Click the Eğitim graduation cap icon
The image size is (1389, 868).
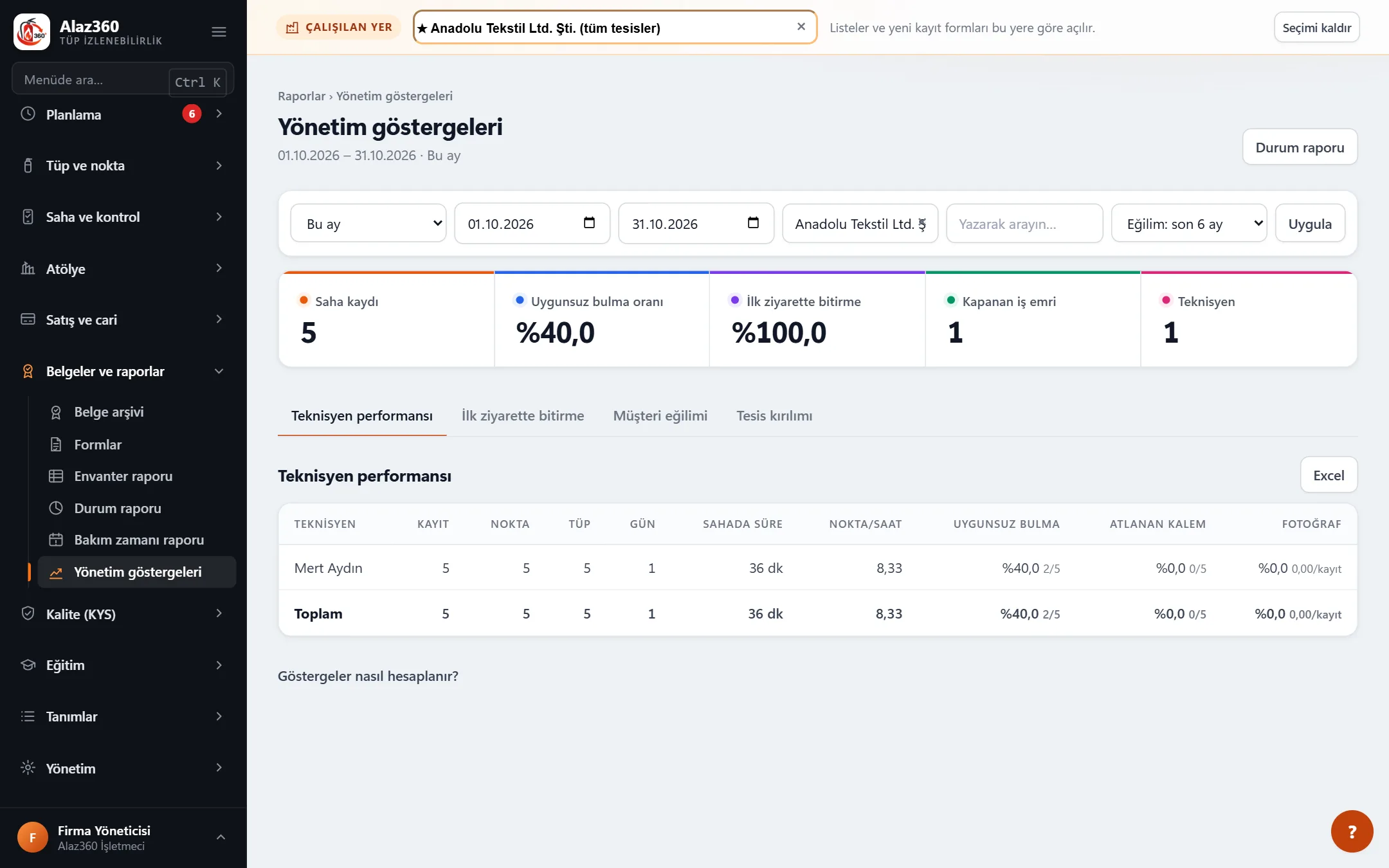point(28,665)
